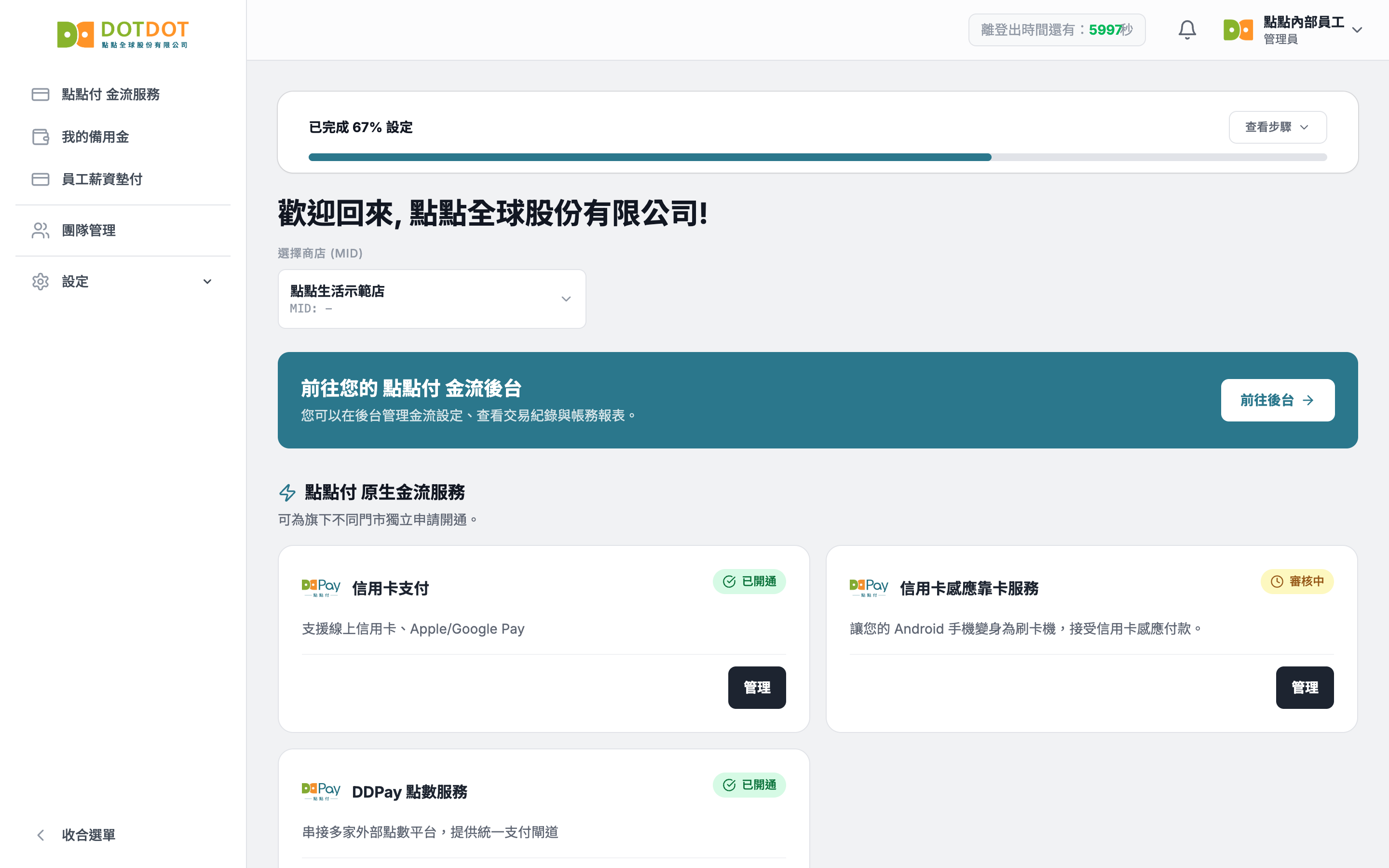Click the left arrow icon beside 收合選單

[x=40, y=835]
